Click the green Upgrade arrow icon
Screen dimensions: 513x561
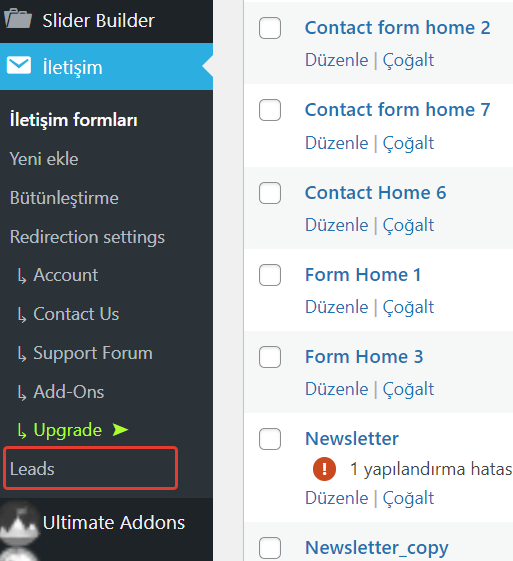click(120, 429)
